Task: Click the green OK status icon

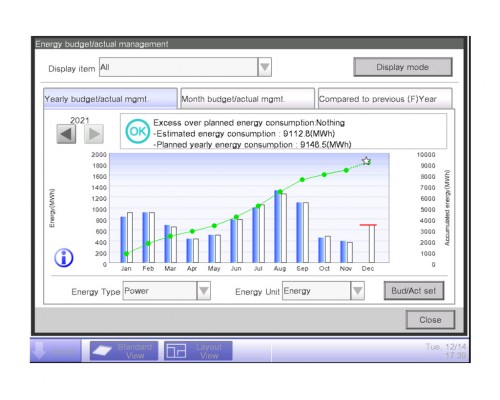Action: point(137,131)
